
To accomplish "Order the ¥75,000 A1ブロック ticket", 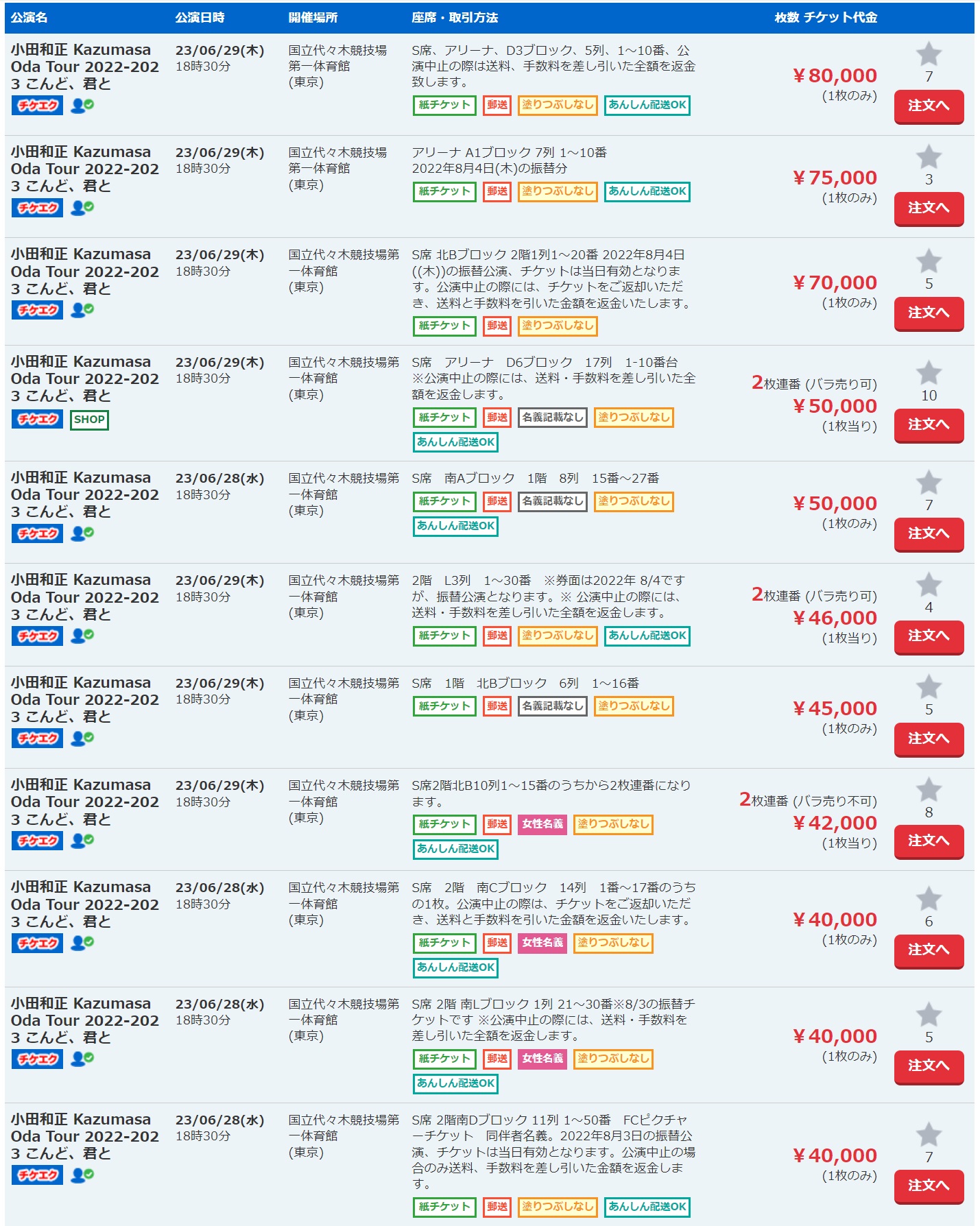I will tap(929, 208).
